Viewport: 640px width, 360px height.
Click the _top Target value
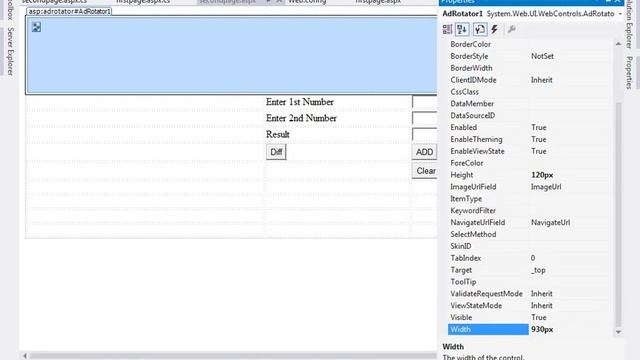point(538,270)
